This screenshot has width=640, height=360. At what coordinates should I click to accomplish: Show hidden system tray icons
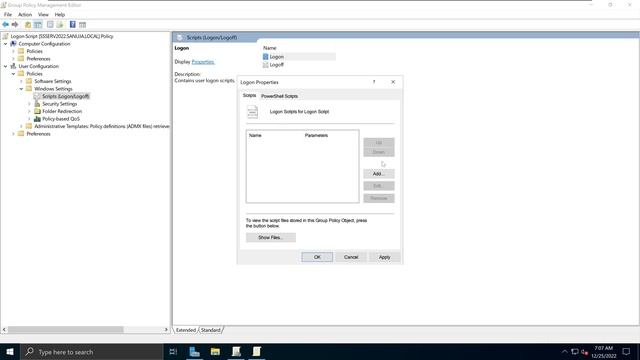(x=564, y=351)
